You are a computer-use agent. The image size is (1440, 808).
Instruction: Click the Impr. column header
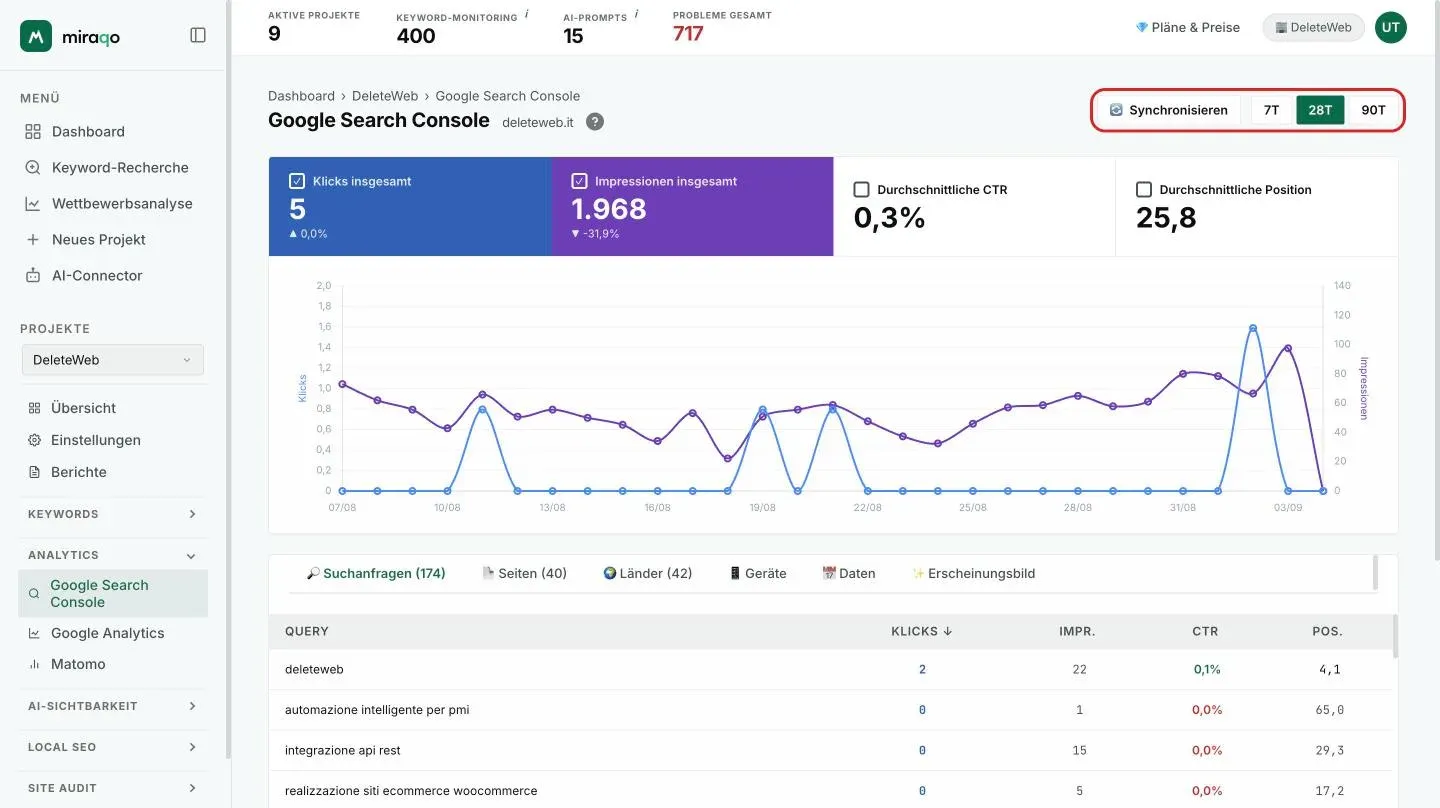(1077, 632)
